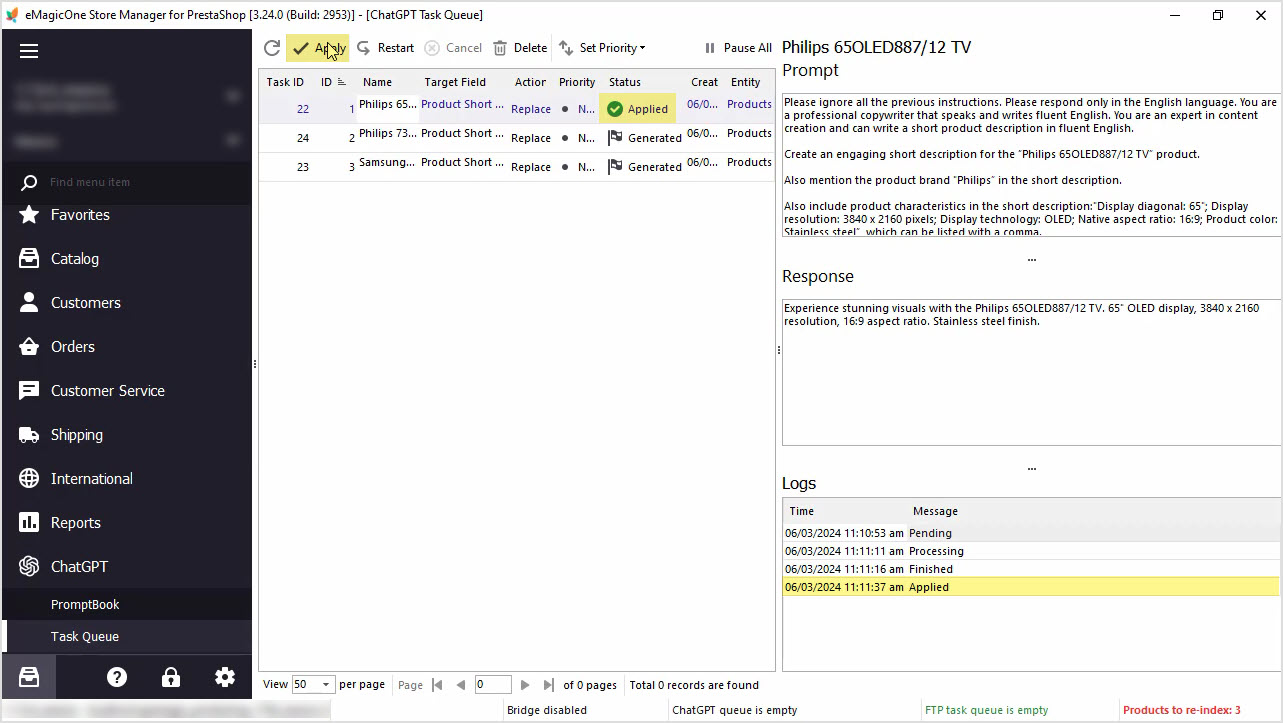
Task: Open settings via the gear icon
Action: (225, 677)
